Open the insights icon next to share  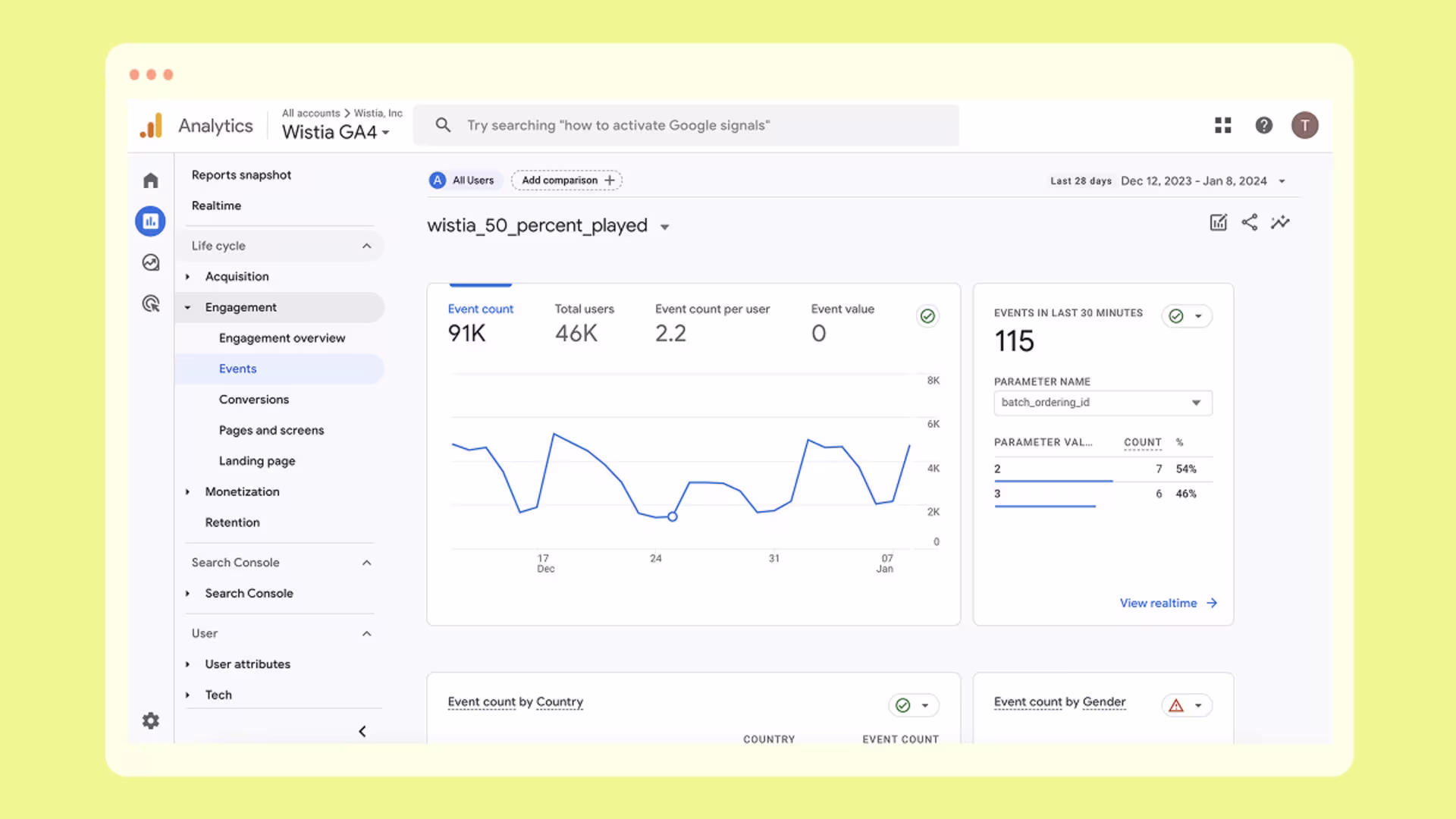point(1280,222)
